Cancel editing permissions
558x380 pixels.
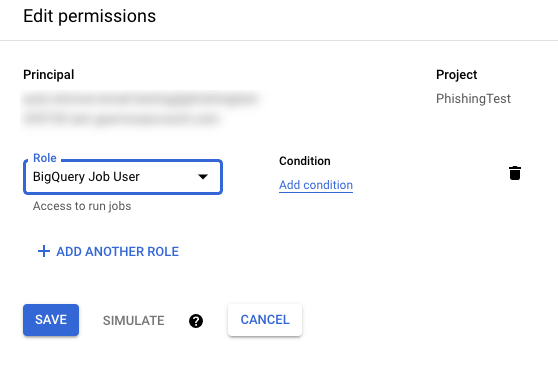[265, 320]
